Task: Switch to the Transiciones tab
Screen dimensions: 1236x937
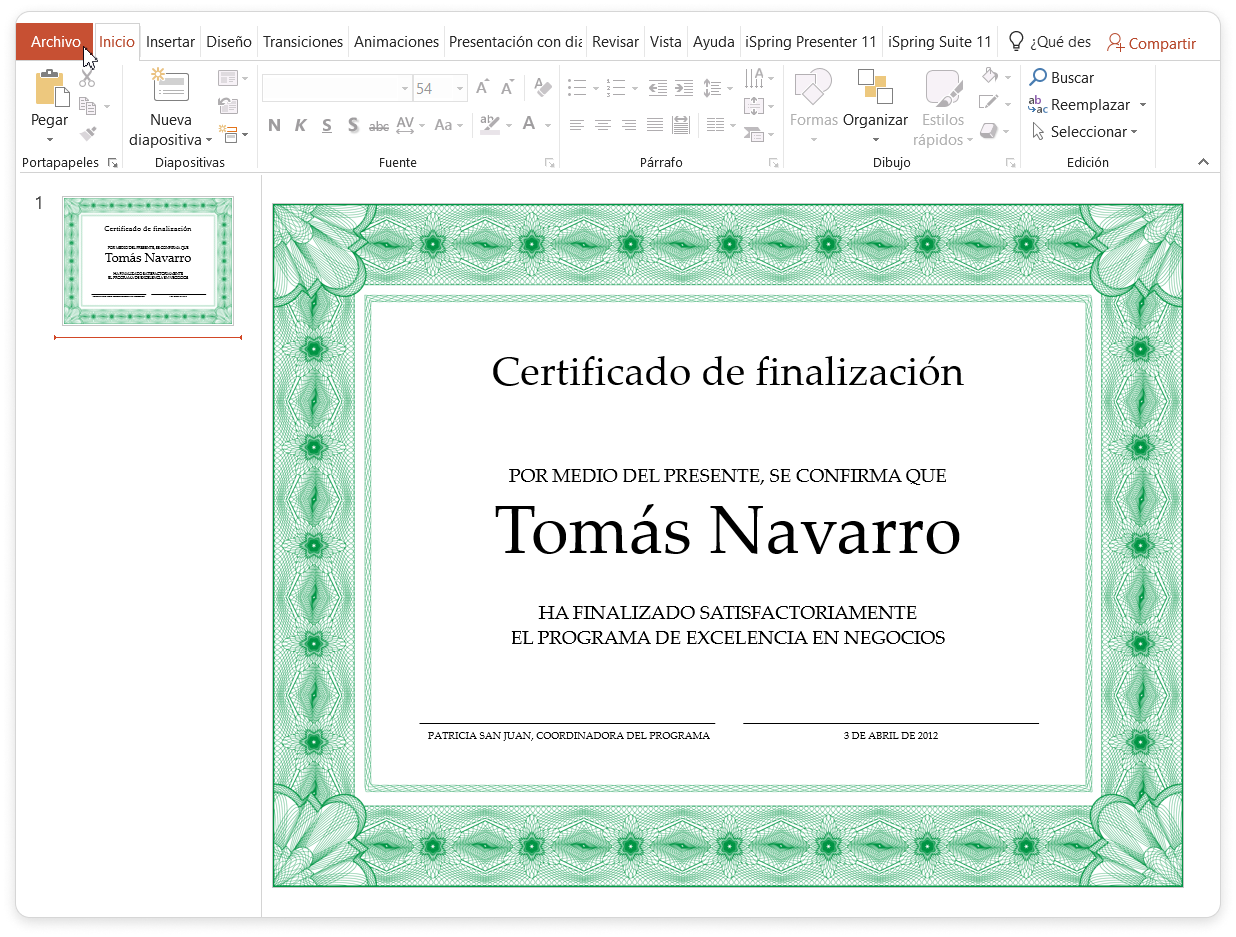Action: (x=302, y=42)
